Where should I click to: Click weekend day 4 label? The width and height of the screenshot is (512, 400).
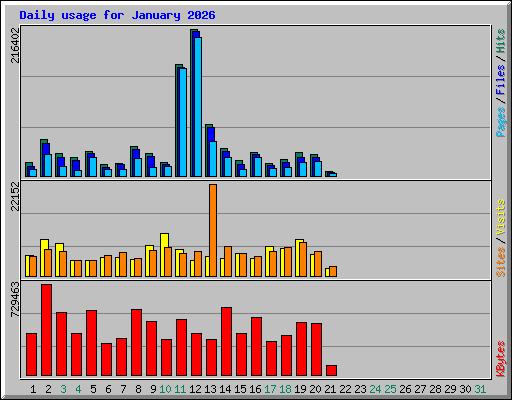tap(78, 389)
